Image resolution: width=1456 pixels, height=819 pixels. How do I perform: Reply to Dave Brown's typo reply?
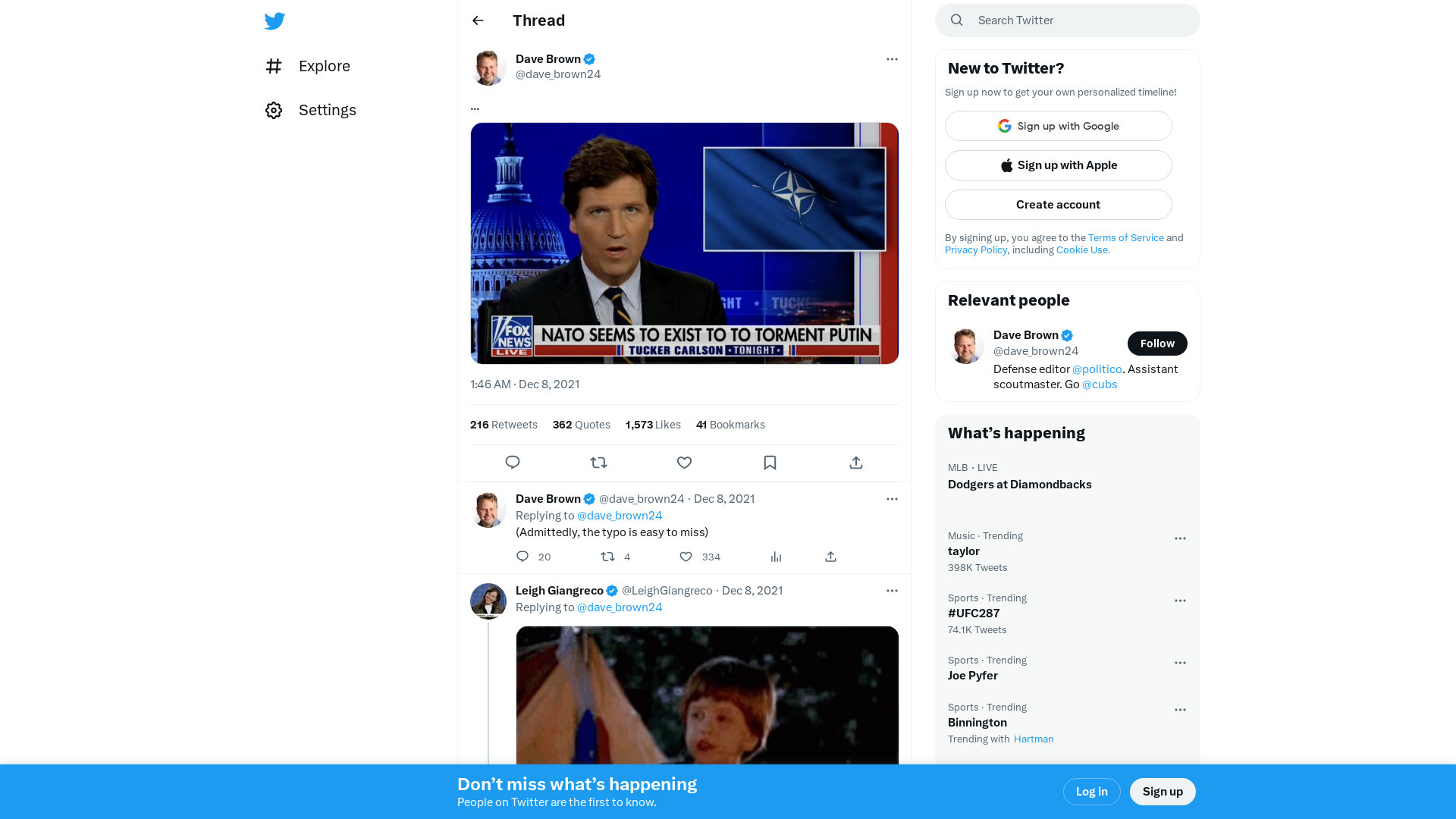click(x=522, y=557)
